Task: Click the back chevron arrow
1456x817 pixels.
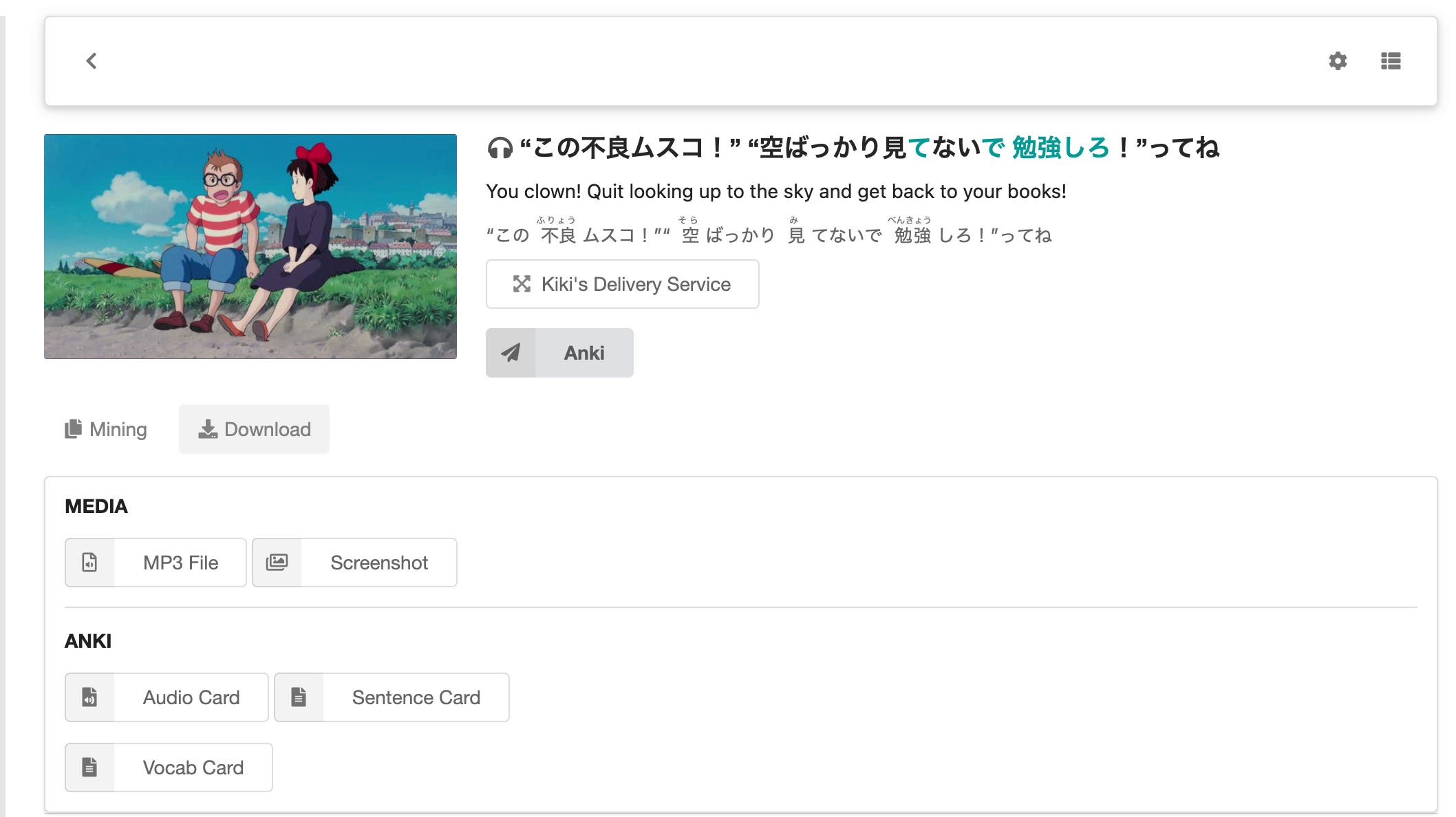Action: point(92,61)
